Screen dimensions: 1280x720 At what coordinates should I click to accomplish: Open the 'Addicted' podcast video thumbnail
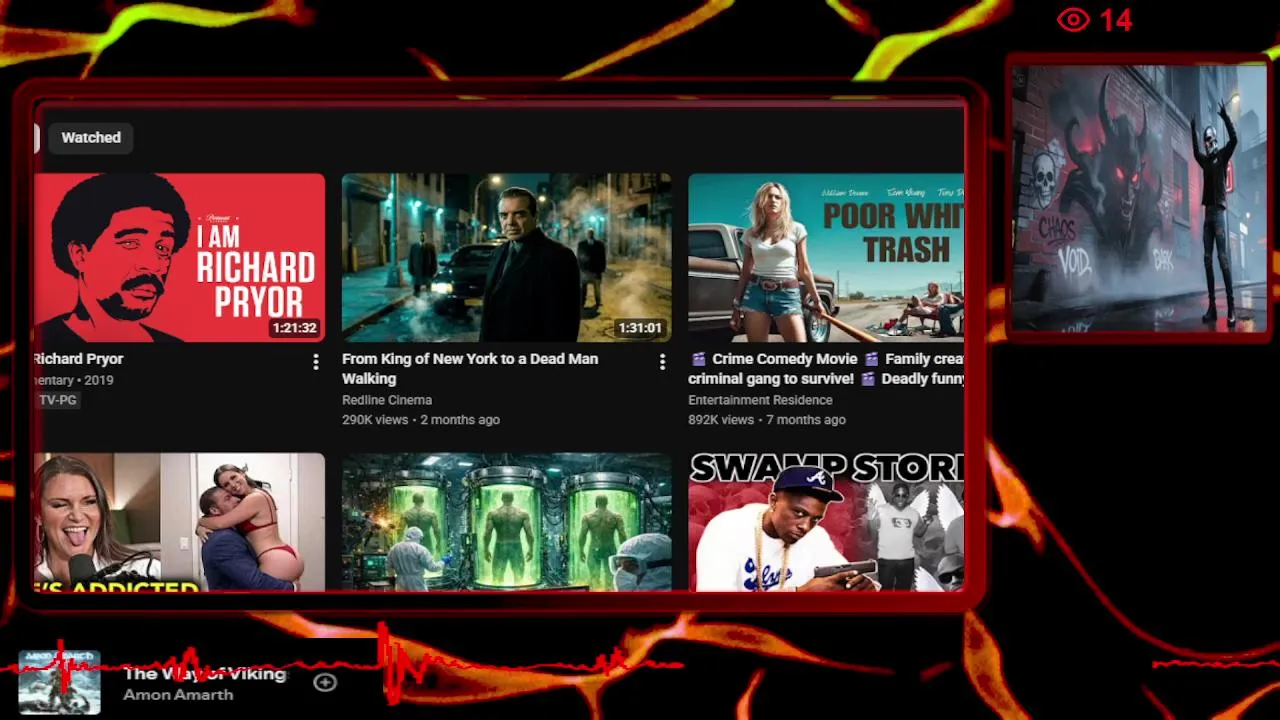click(179, 522)
